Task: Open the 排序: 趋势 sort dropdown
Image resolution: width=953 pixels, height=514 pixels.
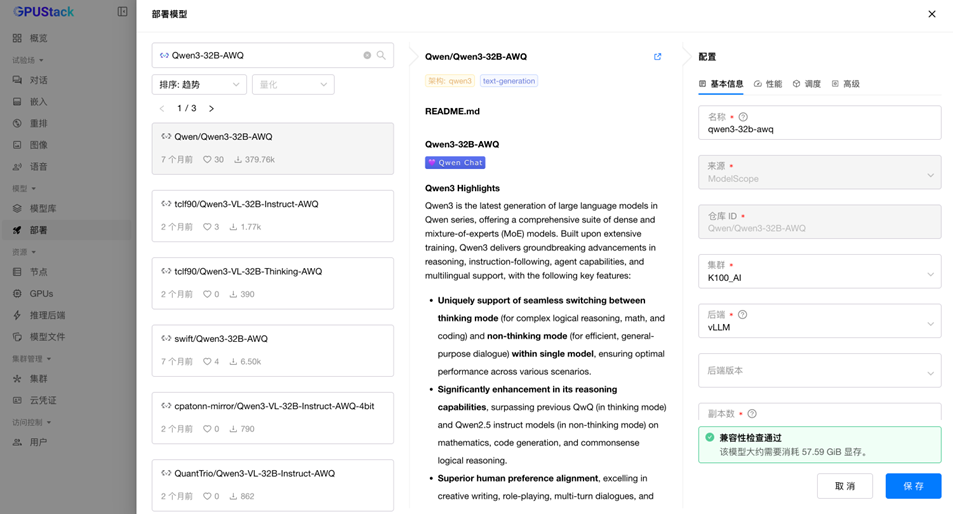Action: pos(199,84)
